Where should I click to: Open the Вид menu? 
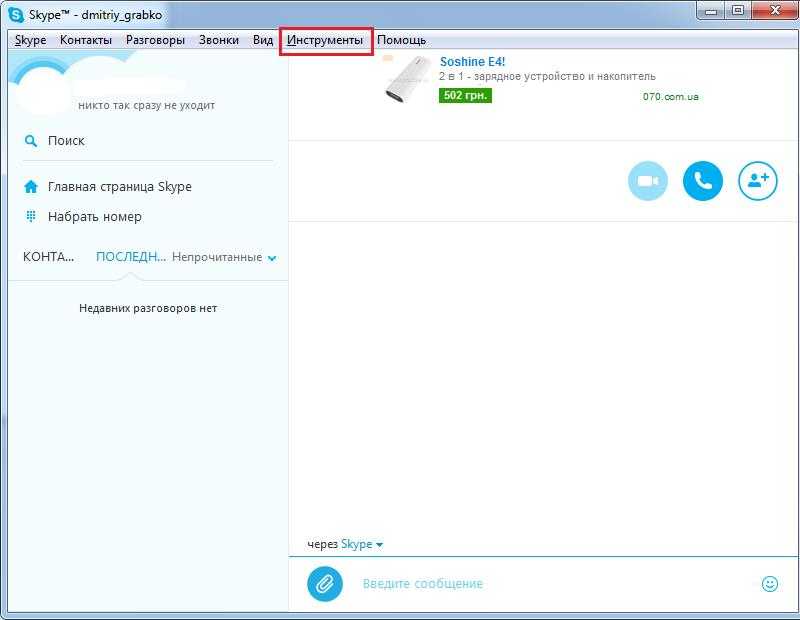tap(263, 40)
